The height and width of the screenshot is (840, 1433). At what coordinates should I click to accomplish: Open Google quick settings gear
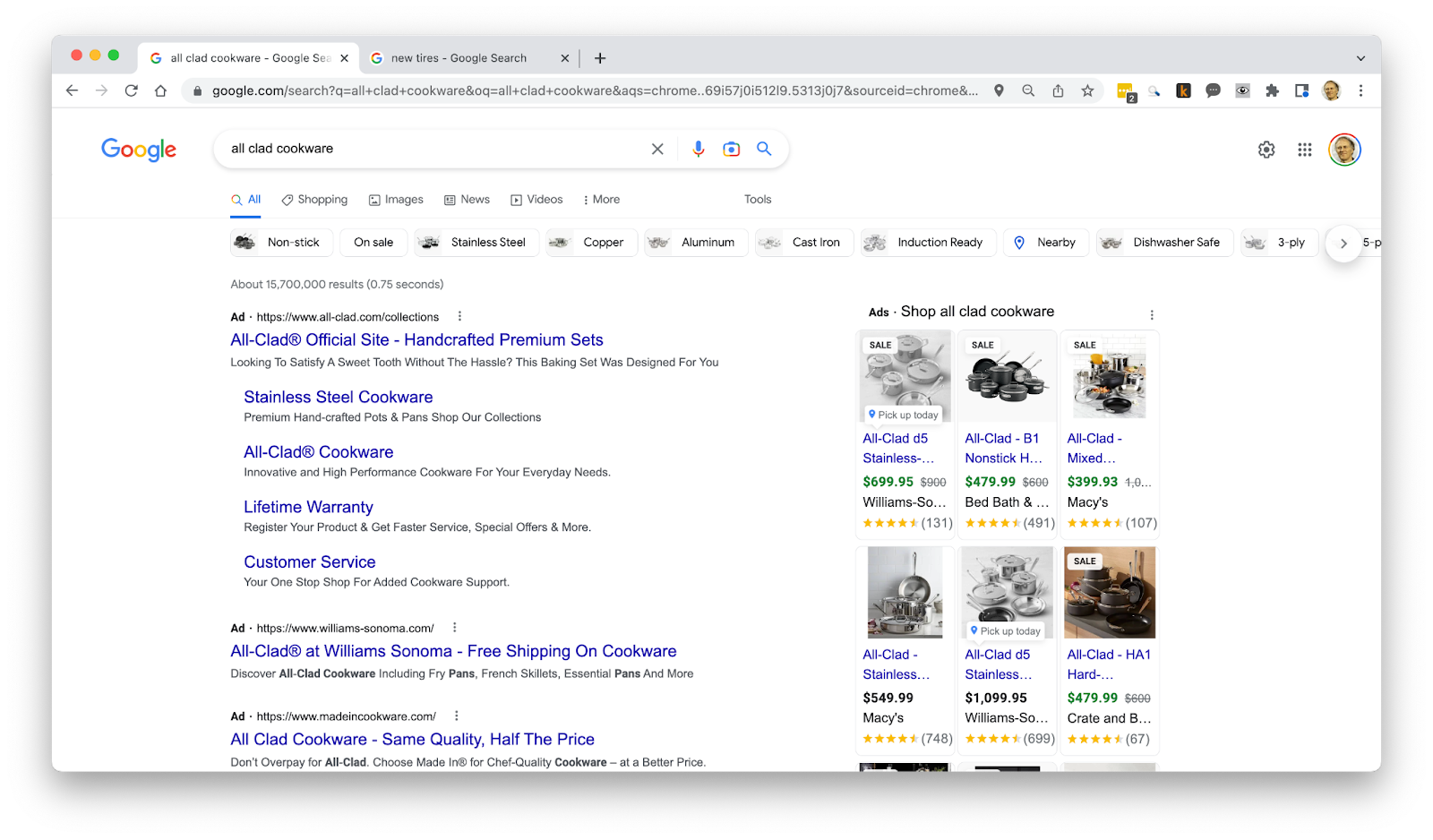click(x=1266, y=150)
